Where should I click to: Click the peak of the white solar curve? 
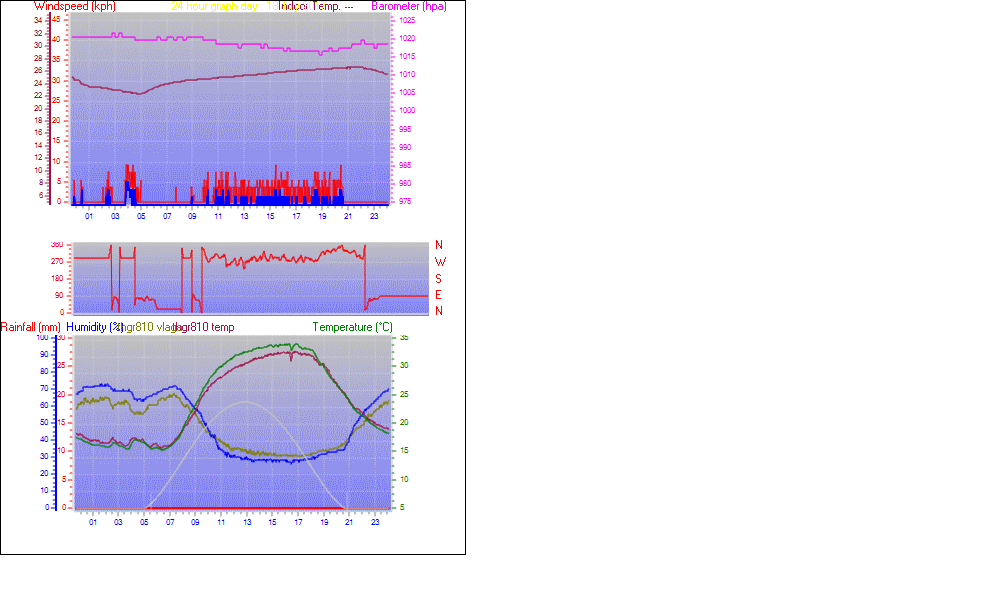tap(243, 402)
